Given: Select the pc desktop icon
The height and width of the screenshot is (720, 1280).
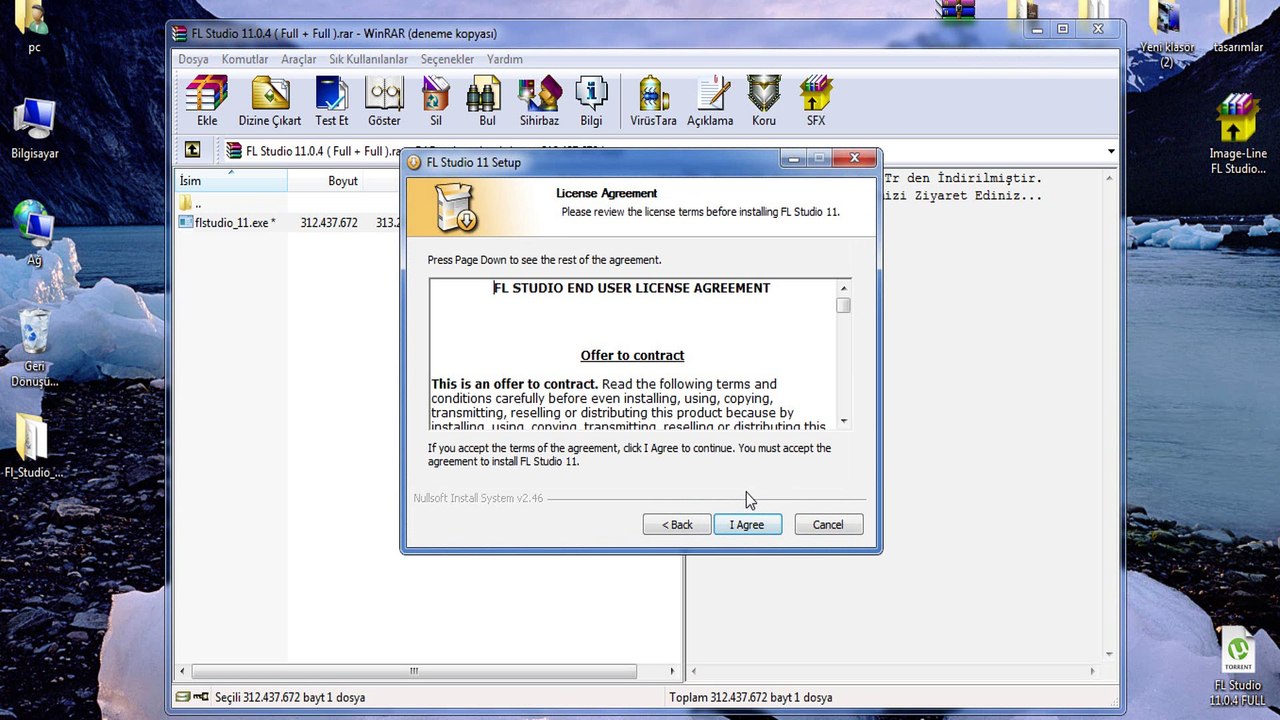Looking at the screenshot, I should [34, 28].
